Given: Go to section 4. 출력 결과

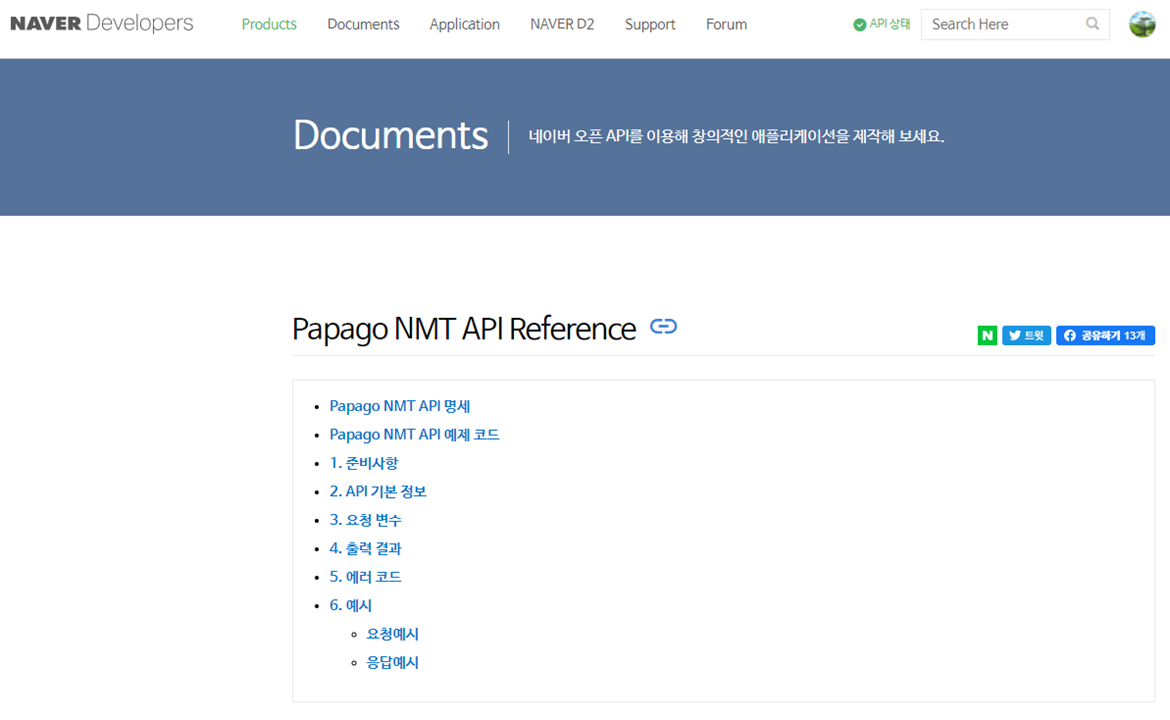Looking at the screenshot, I should (x=366, y=548).
